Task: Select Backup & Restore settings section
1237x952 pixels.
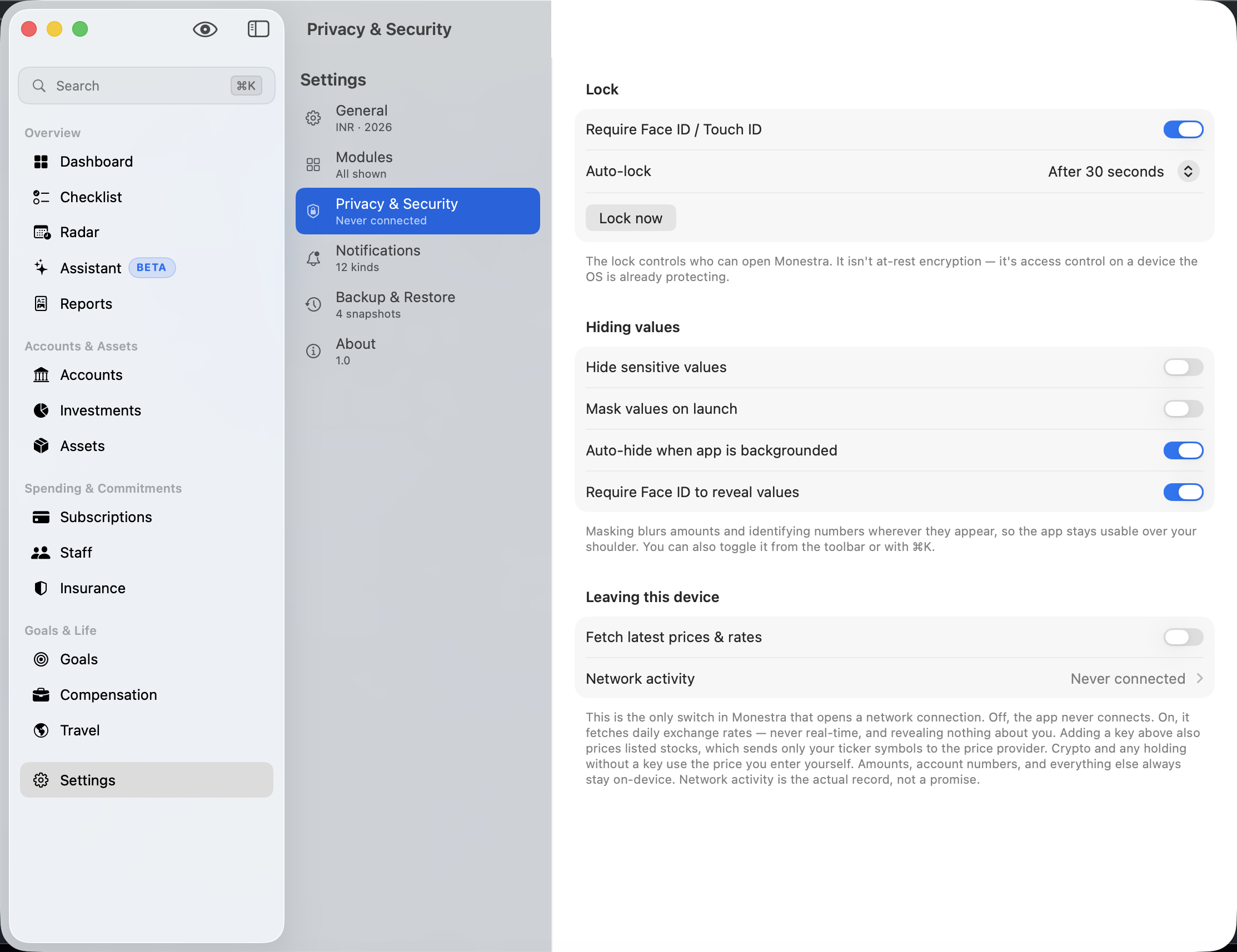Action: pos(417,304)
